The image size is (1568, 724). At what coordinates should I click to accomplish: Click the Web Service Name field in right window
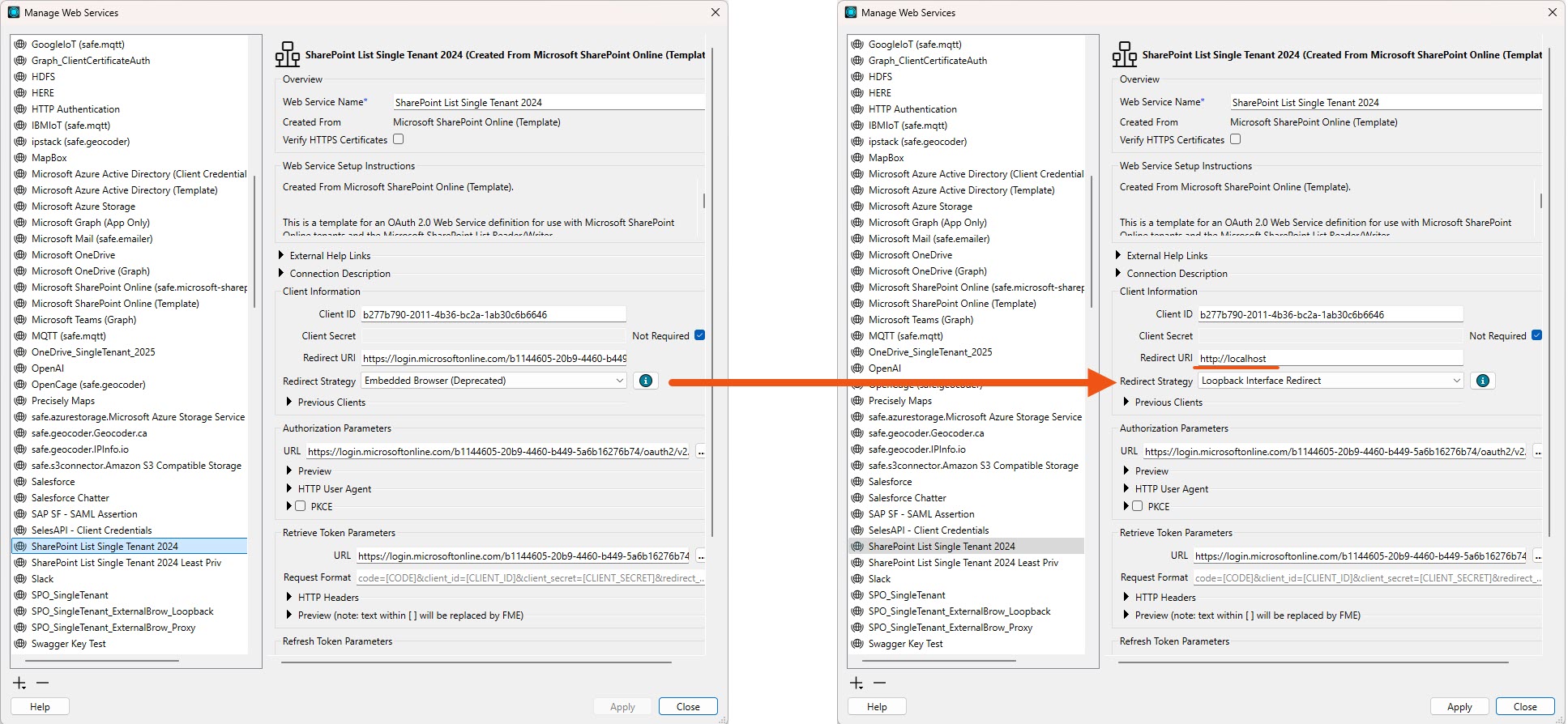pyautogui.click(x=1386, y=103)
